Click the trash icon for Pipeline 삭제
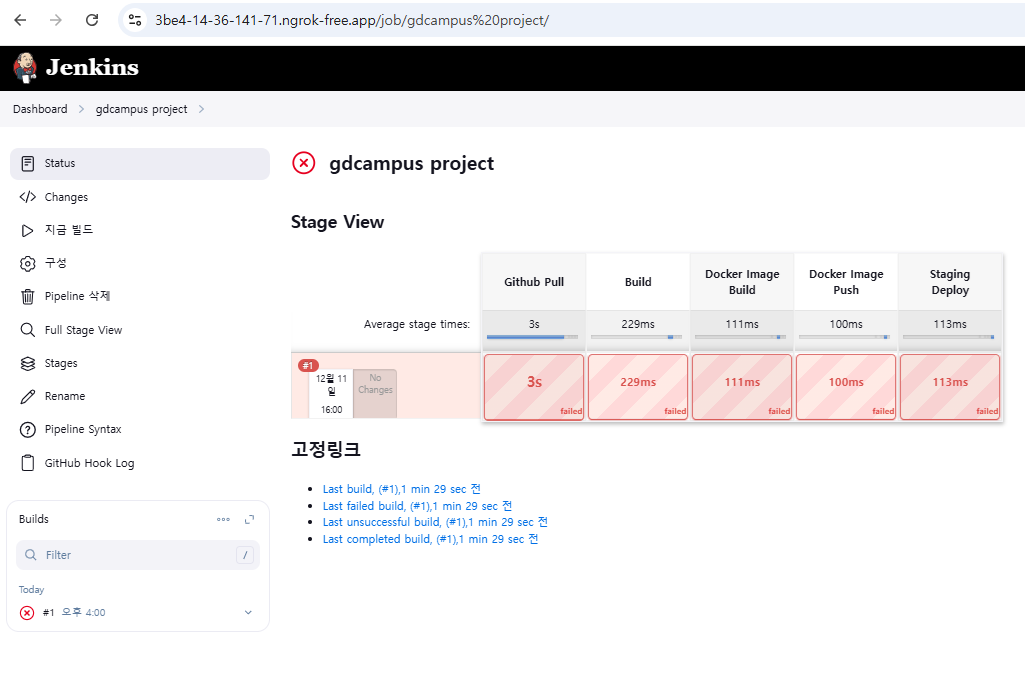1025x681 pixels. click(27, 297)
